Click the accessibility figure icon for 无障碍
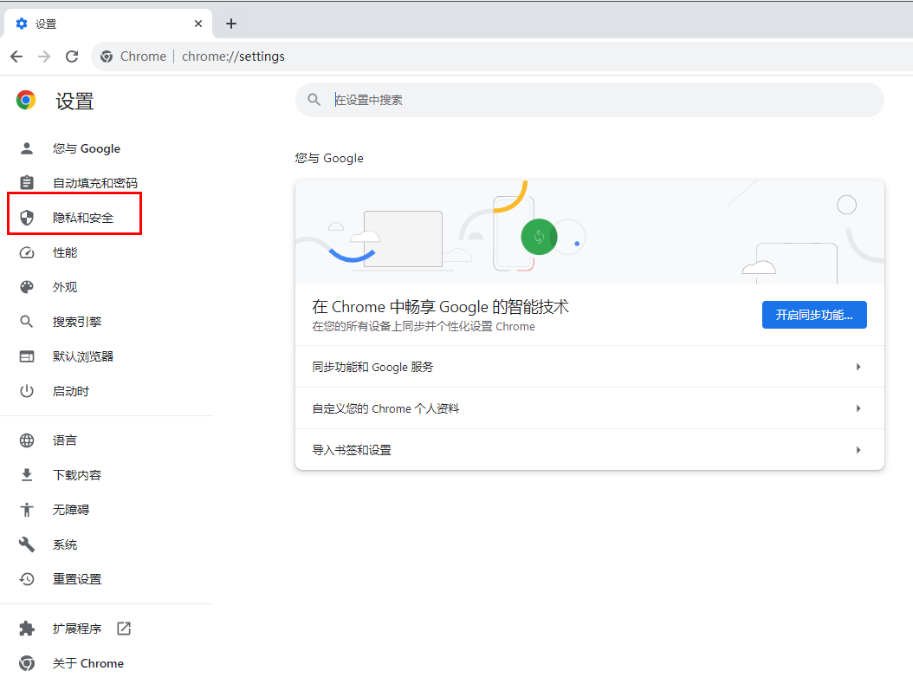 click(x=27, y=509)
